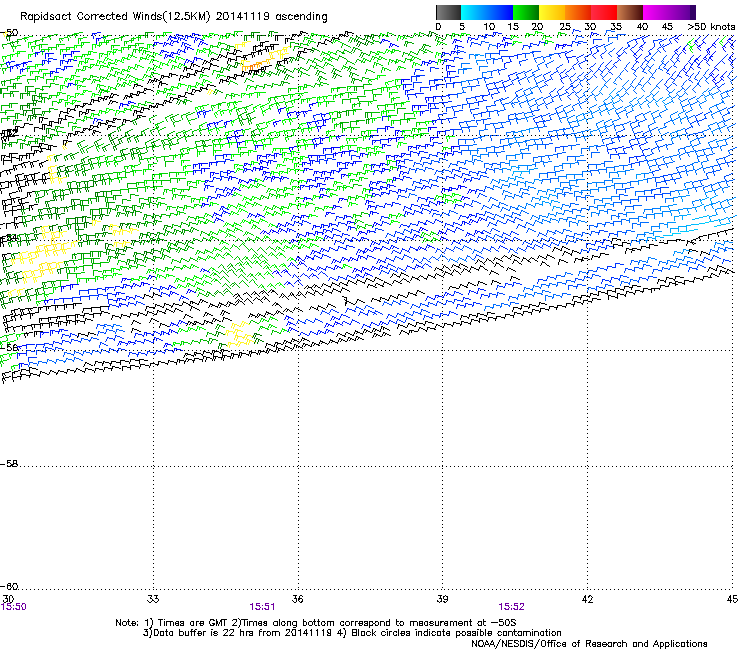Viewport: 740px width, 650px height.
Task: Click the time label '15:50'
Action: (x=13, y=607)
